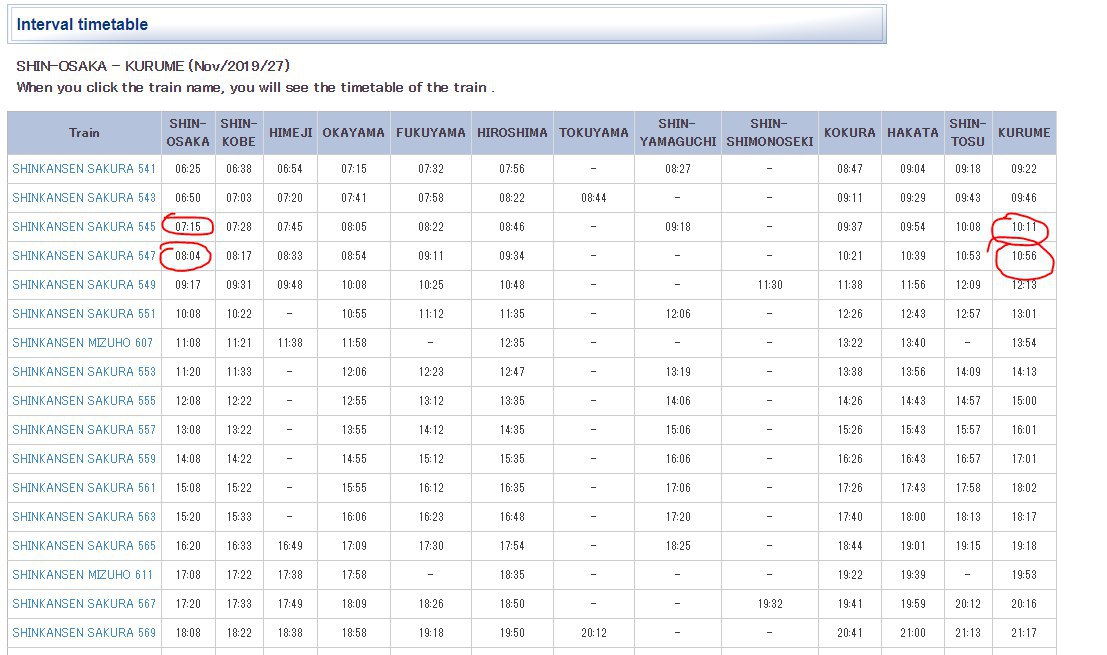Screen dimensions: 1107x655
Task: Select SHINKANSEN MIZUHO 611 train link
Action: tap(83, 575)
